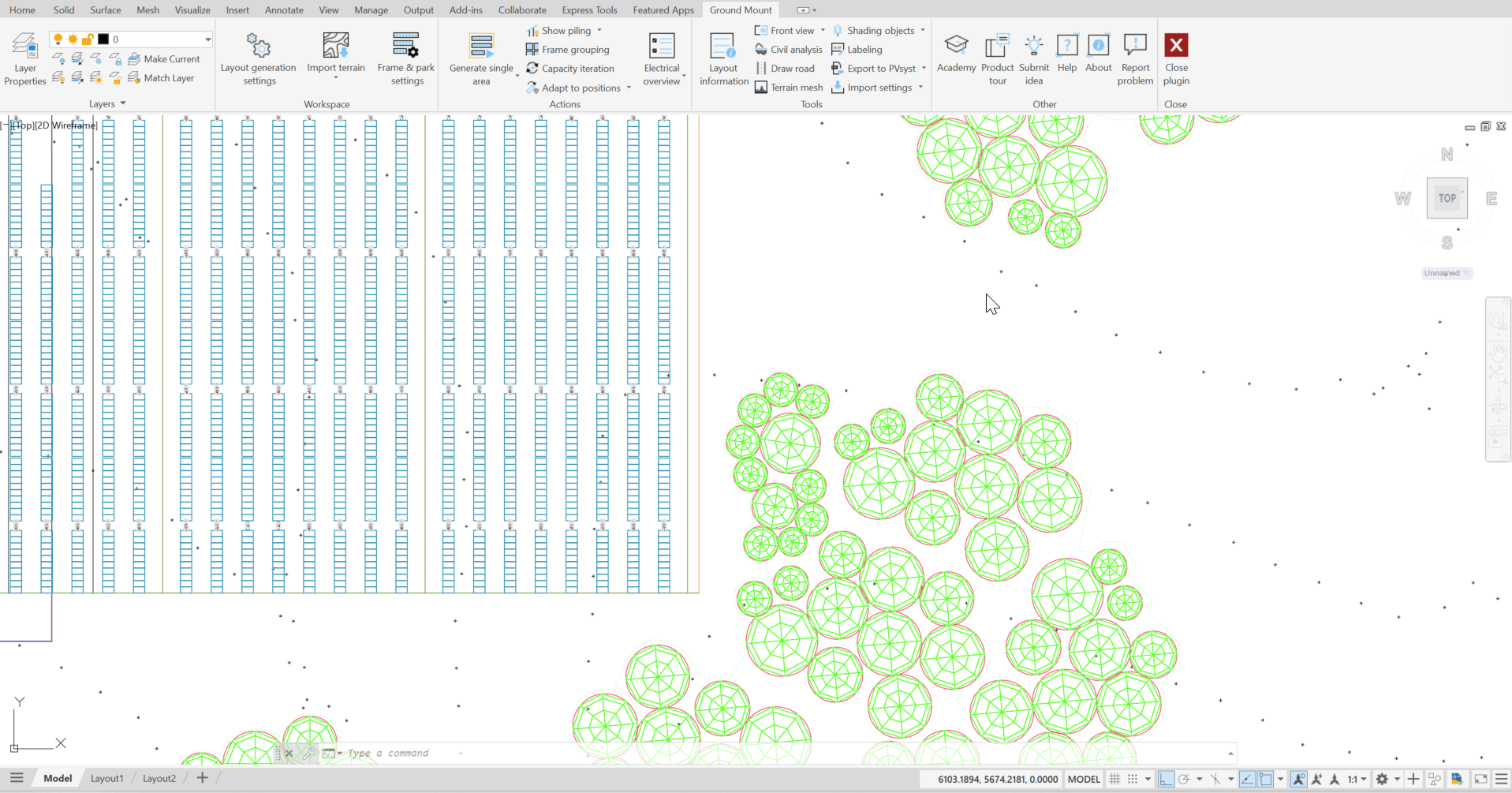Select the Draw road tool
This screenshot has height=793, width=1512.
pos(784,69)
